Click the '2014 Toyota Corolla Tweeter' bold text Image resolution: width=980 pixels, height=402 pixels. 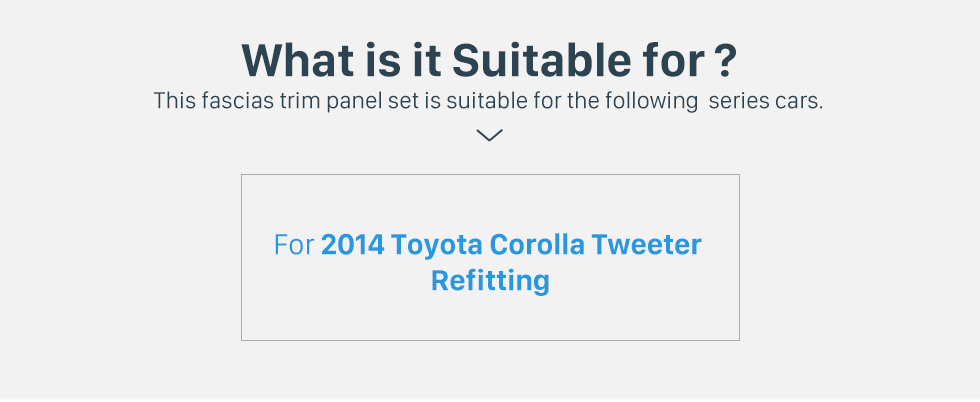(511, 244)
